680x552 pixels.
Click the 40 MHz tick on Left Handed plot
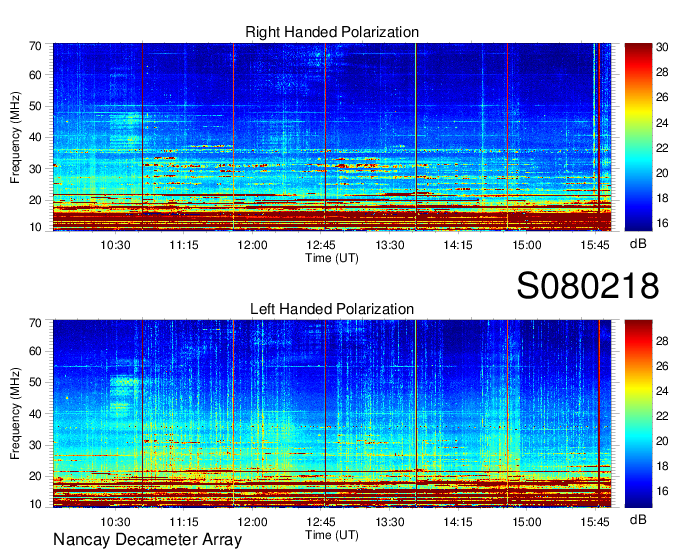35,414
